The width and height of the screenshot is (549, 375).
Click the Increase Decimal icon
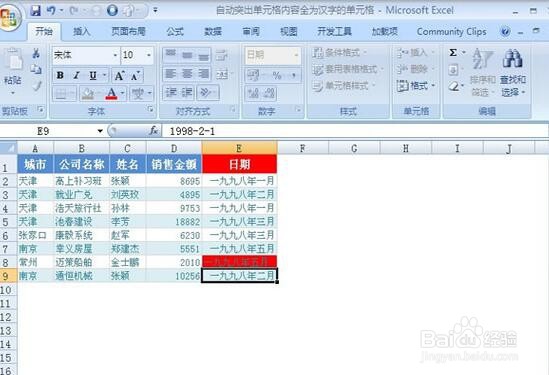point(253,93)
